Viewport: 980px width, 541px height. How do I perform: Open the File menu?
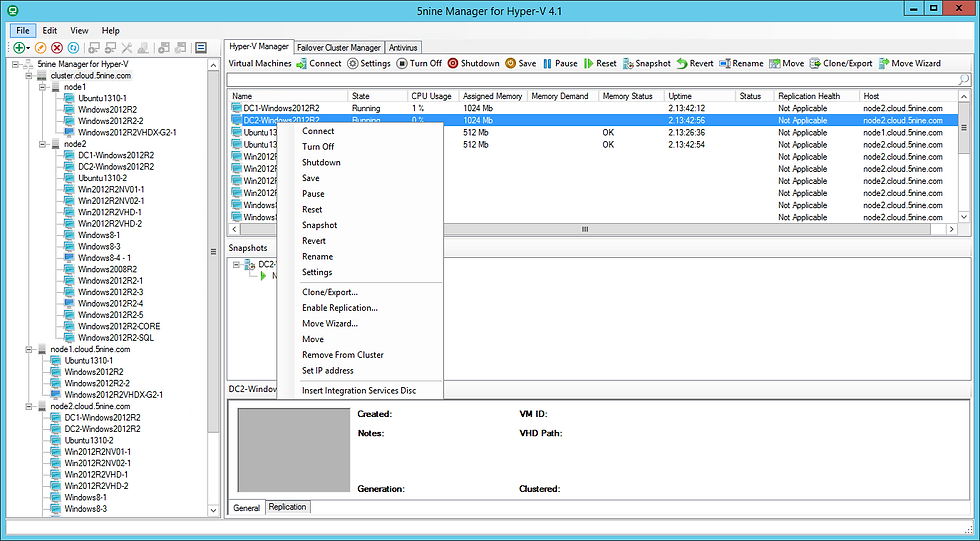[22, 30]
